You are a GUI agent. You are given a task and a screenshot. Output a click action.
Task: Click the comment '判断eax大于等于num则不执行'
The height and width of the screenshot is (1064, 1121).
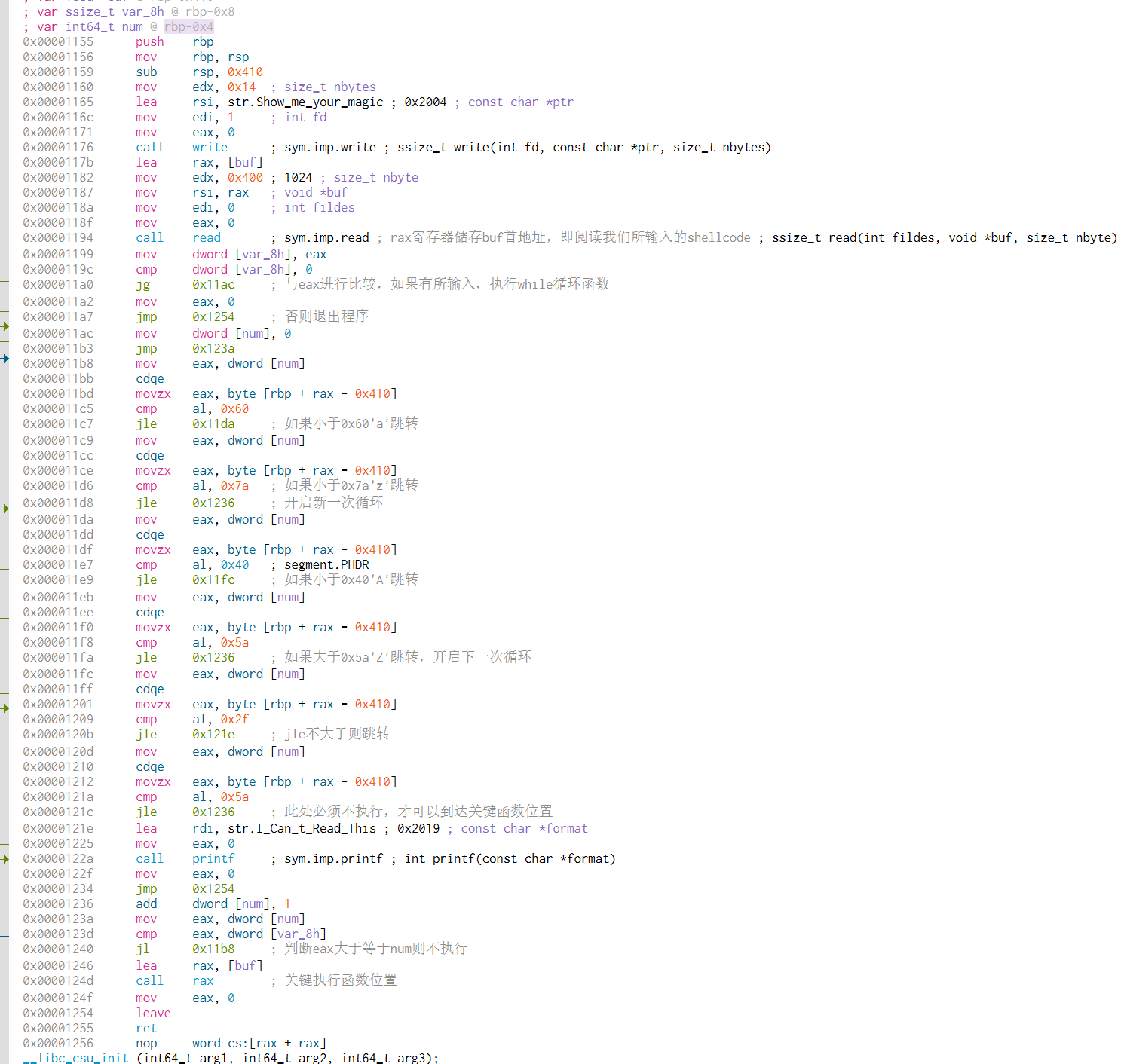375,949
